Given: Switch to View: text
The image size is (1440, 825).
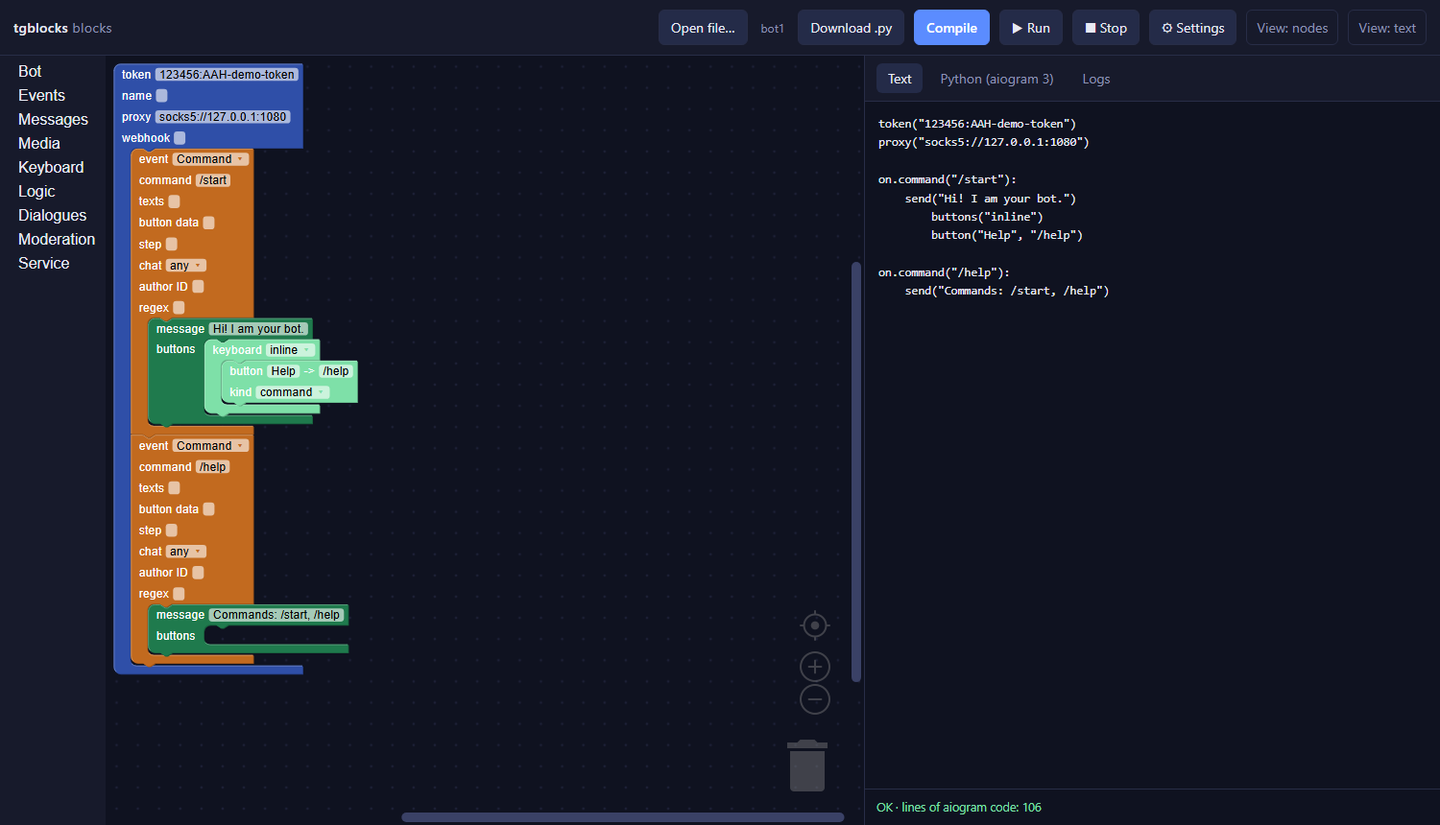Looking at the screenshot, I should 1387,28.
